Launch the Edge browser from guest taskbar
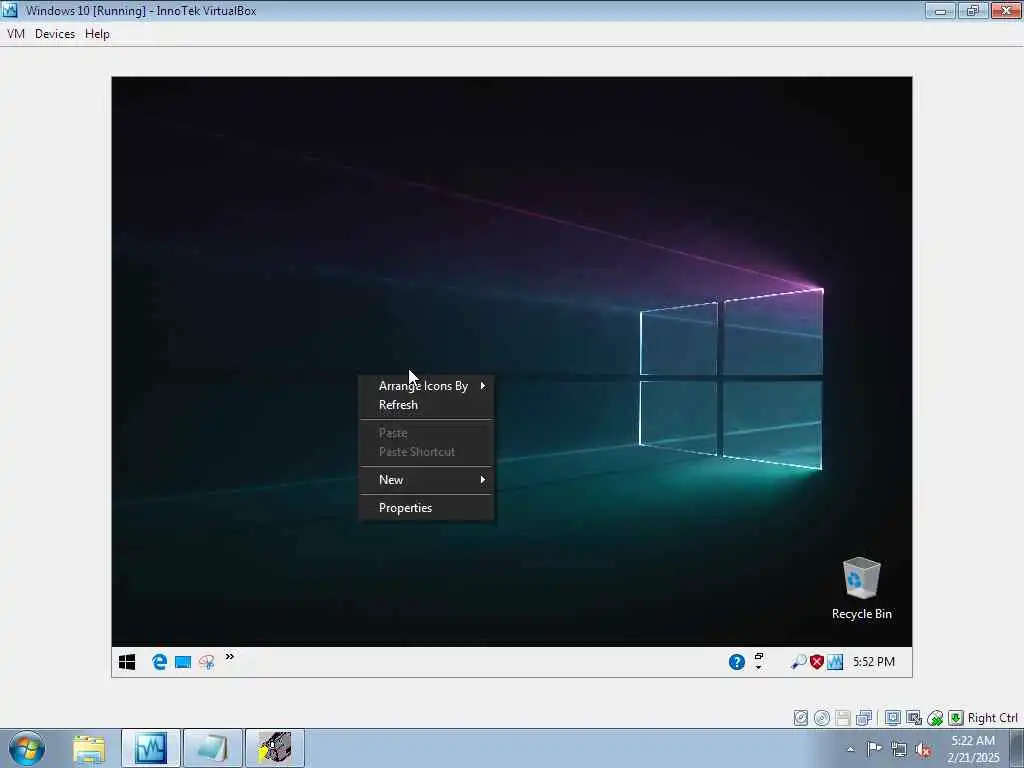Viewport: 1024px width, 768px height. (159, 662)
